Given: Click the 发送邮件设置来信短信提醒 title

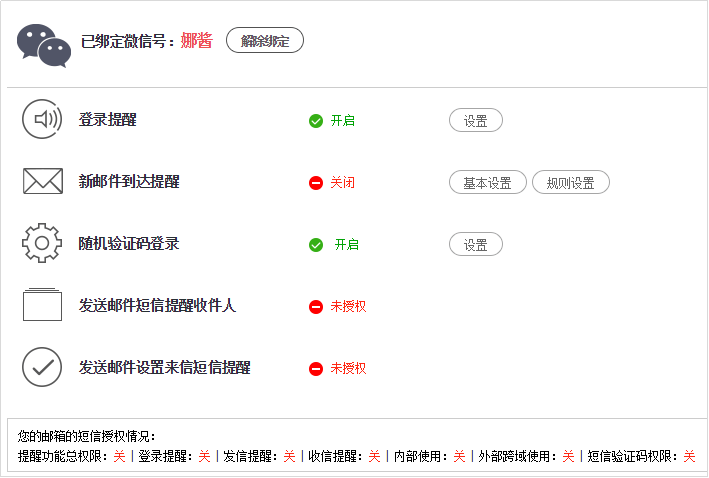Looking at the screenshot, I should pos(165,367).
